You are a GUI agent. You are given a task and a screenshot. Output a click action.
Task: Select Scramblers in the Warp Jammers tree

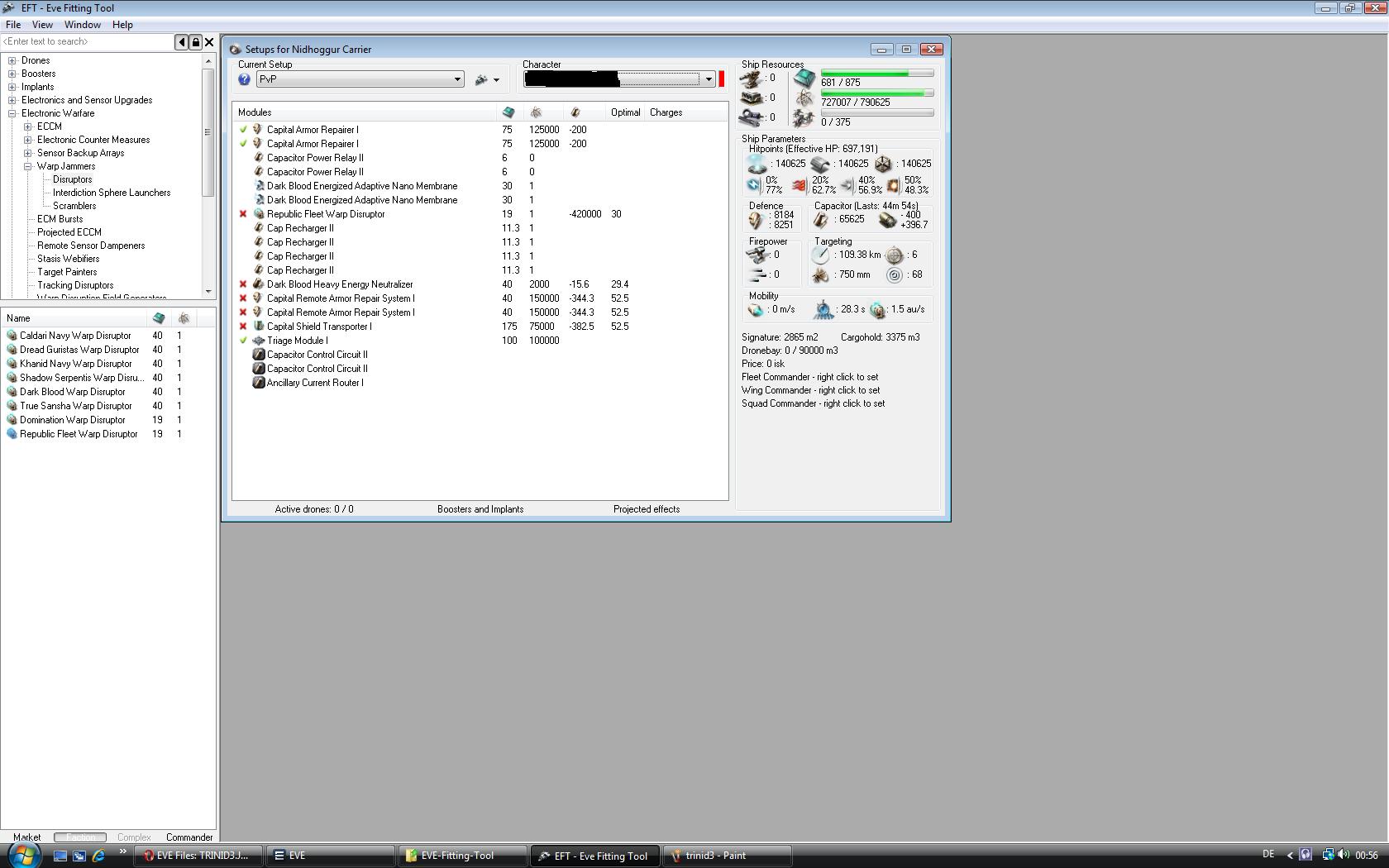pos(74,206)
